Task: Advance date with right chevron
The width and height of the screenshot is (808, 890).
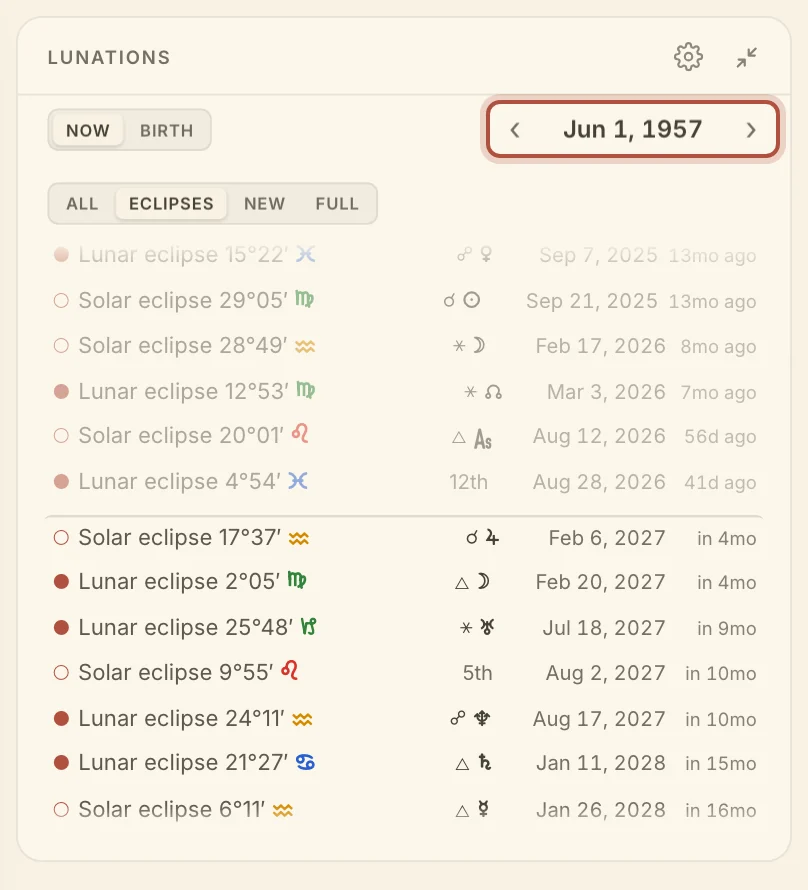Action: tap(751, 130)
